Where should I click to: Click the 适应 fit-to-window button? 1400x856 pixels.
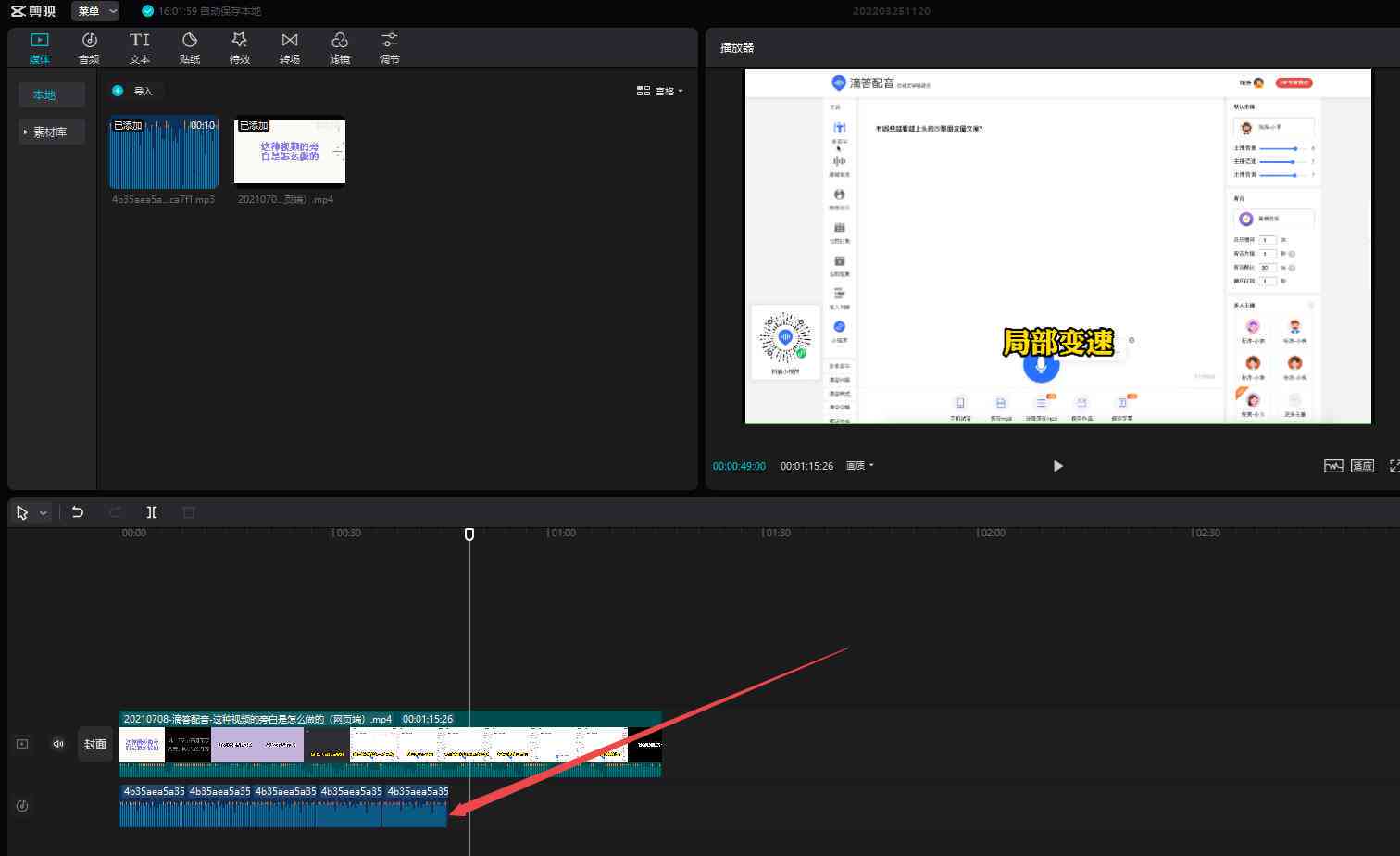tap(1362, 466)
